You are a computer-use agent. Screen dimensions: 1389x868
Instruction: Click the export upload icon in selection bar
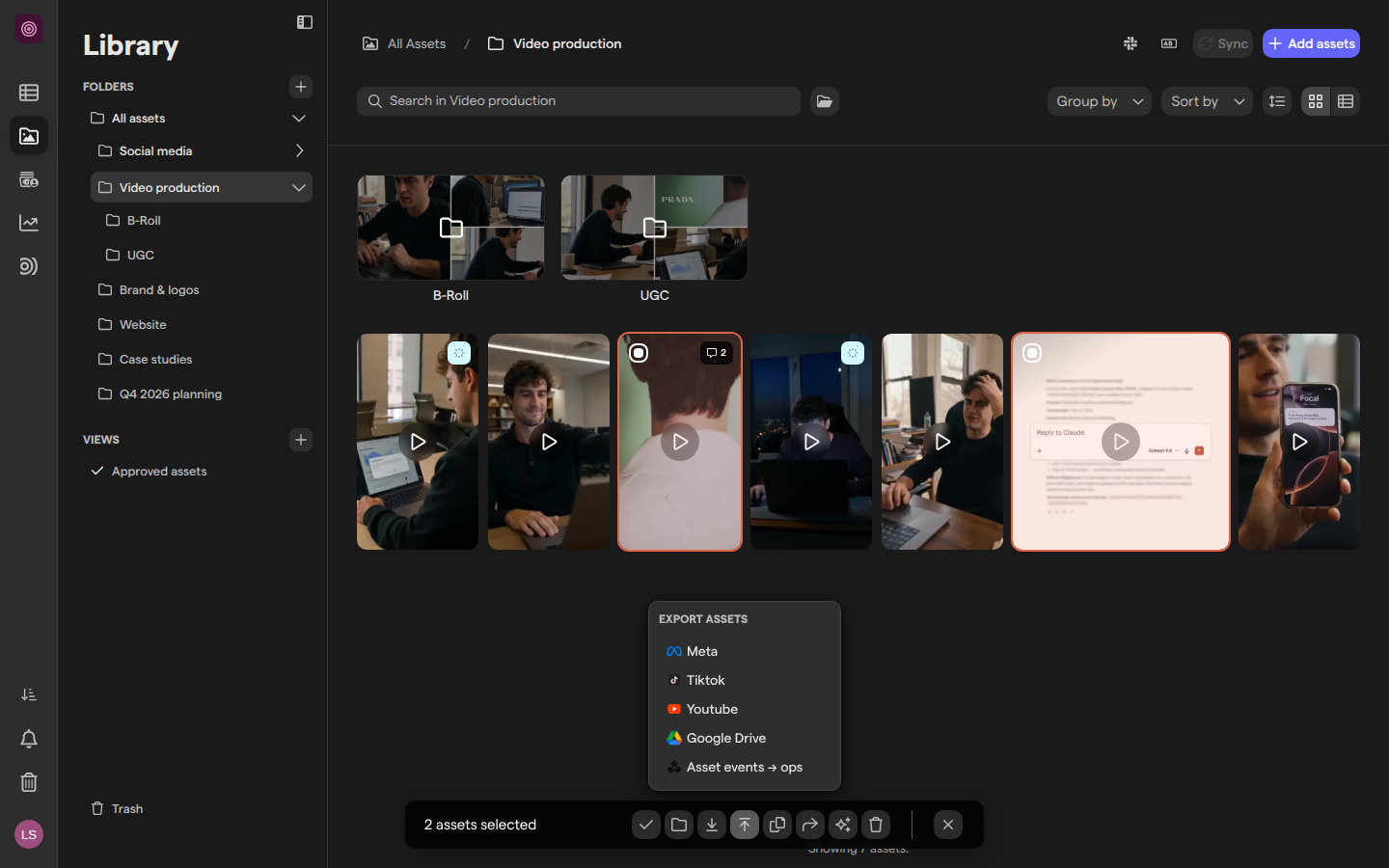click(x=745, y=825)
